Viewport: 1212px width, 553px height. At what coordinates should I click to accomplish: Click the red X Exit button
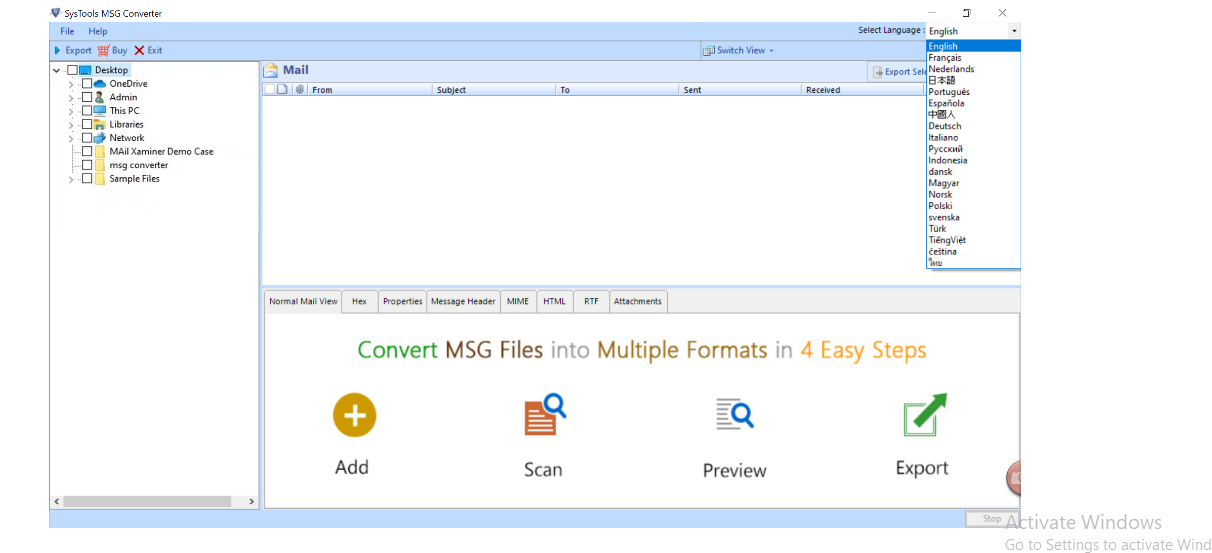click(x=148, y=50)
